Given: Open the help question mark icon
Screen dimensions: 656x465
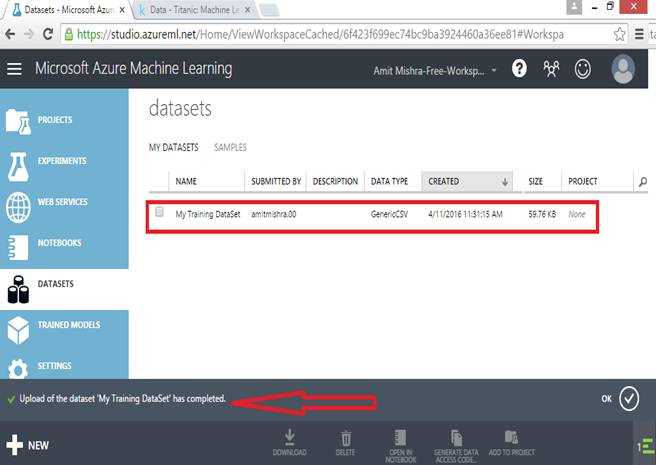Looking at the screenshot, I should point(519,68).
